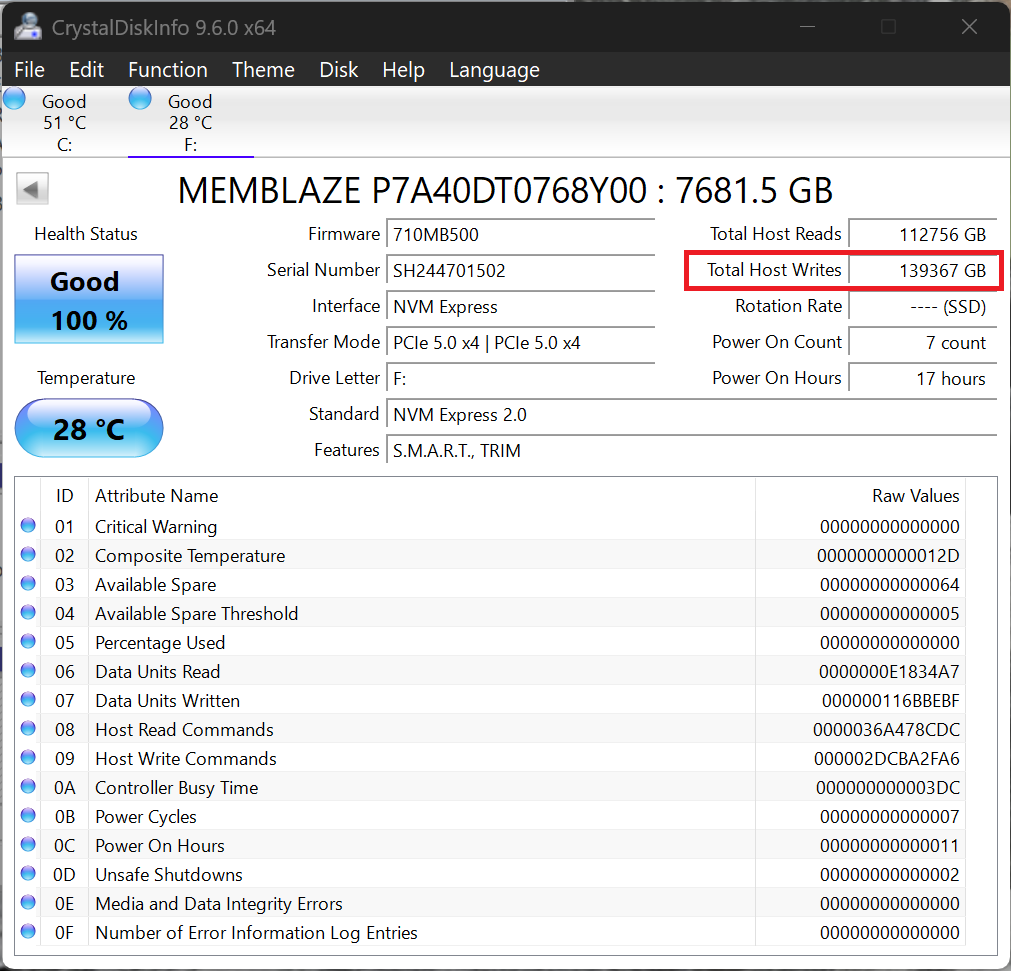The image size is (1011, 971).
Task: Open the Disk menu
Action: click(338, 70)
